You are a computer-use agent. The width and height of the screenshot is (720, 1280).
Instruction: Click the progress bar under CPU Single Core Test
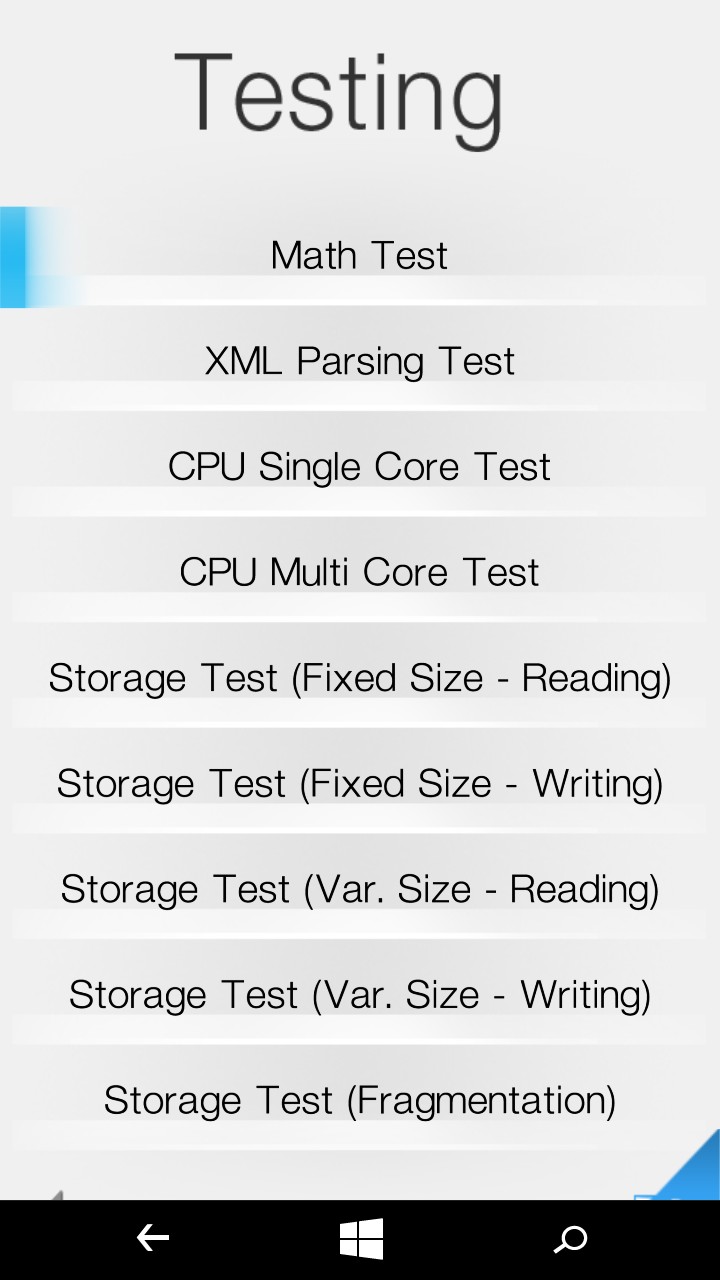(x=359, y=501)
